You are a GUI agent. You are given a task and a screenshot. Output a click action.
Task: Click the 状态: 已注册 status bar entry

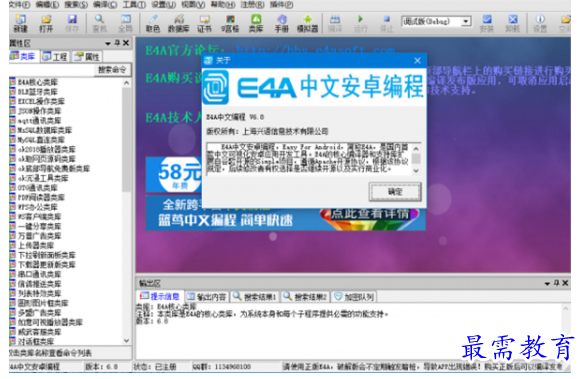click(x=155, y=367)
